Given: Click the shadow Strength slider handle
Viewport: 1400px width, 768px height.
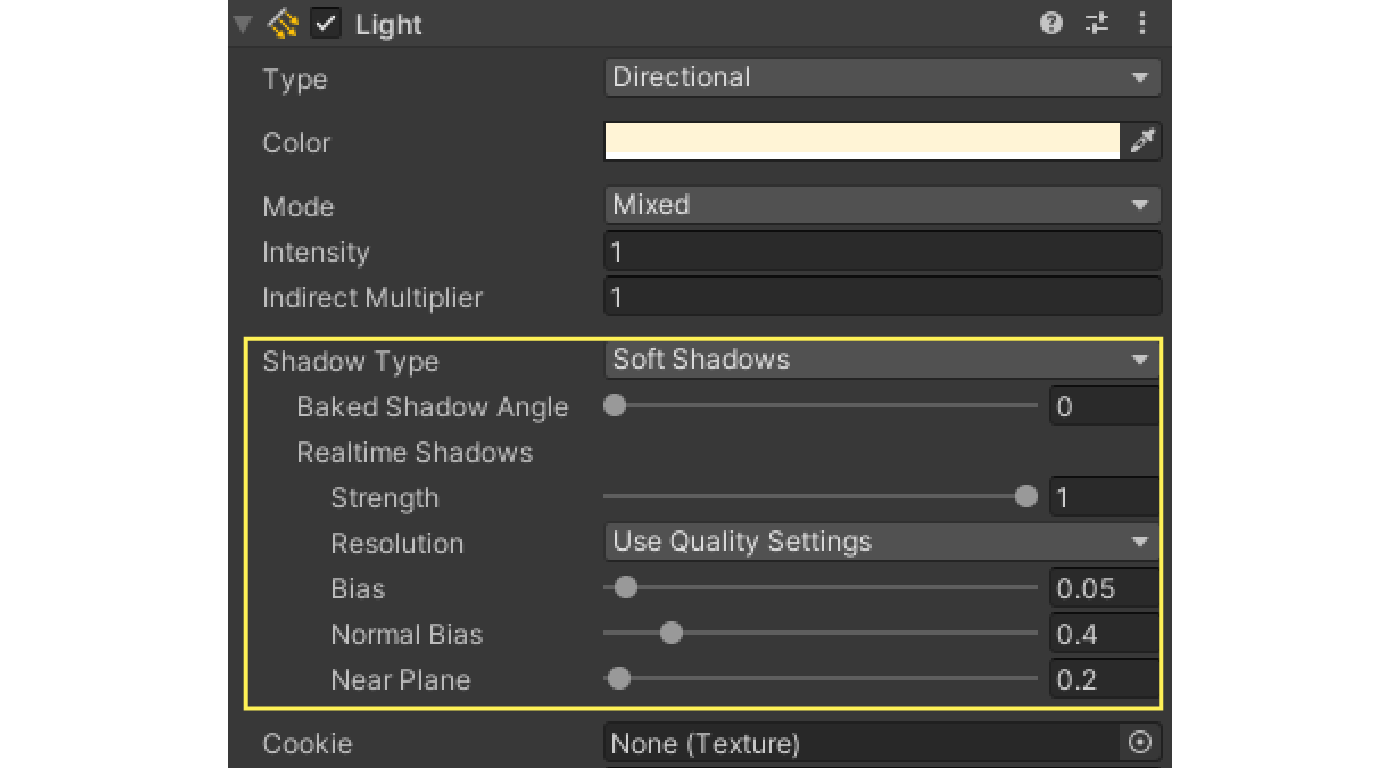Looking at the screenshot, I should (x=1026, y=496).
